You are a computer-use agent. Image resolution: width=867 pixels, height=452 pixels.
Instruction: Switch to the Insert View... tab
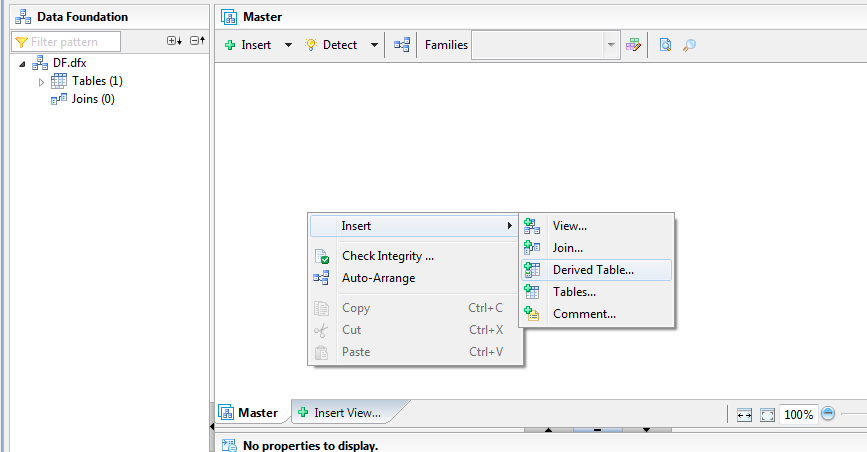click(x=346, y=412)
